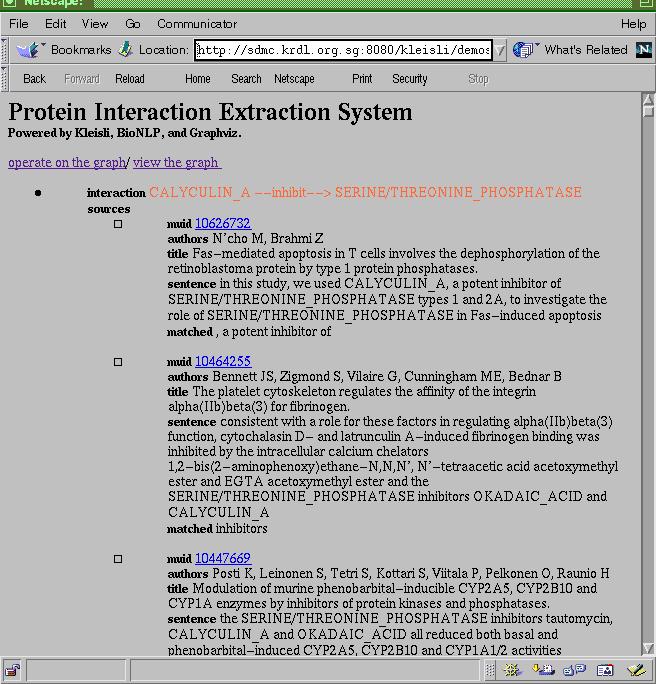Click the Netscape N logo
Screen dimensions: 656x684
644,50
